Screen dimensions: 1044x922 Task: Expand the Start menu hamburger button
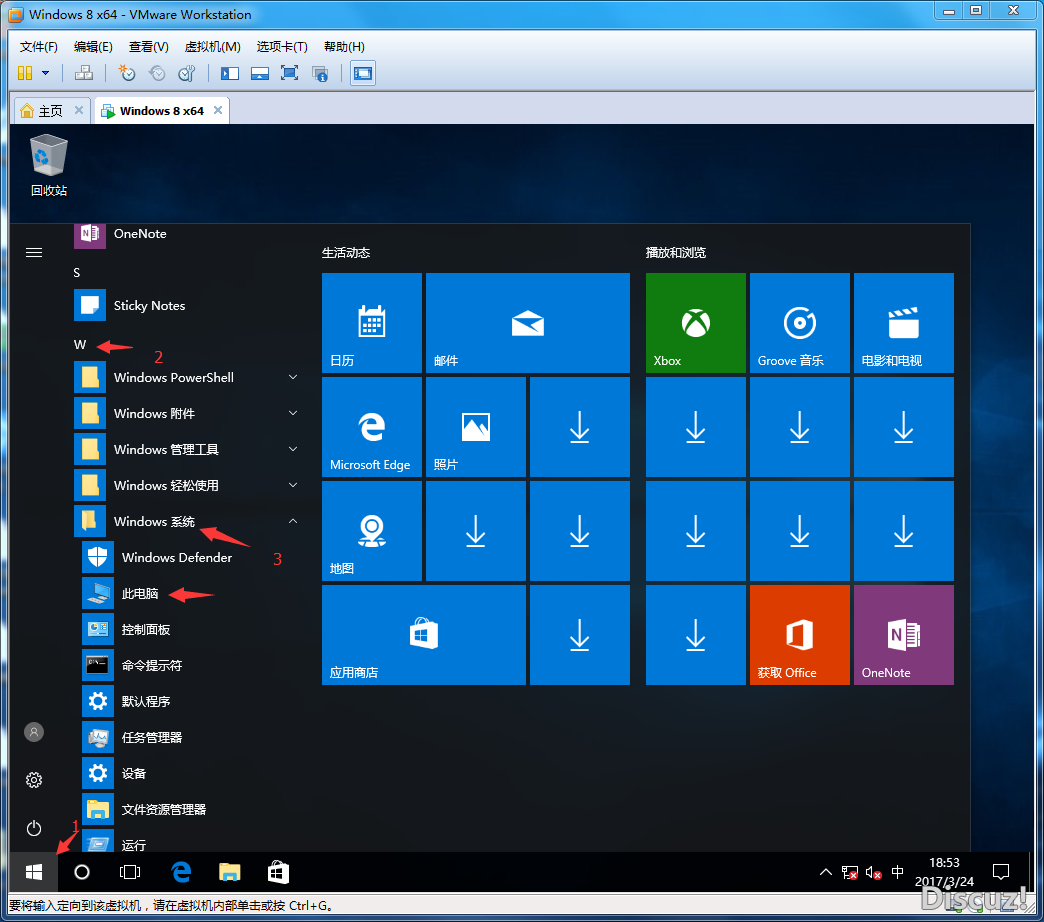click(x=34, y=252)
